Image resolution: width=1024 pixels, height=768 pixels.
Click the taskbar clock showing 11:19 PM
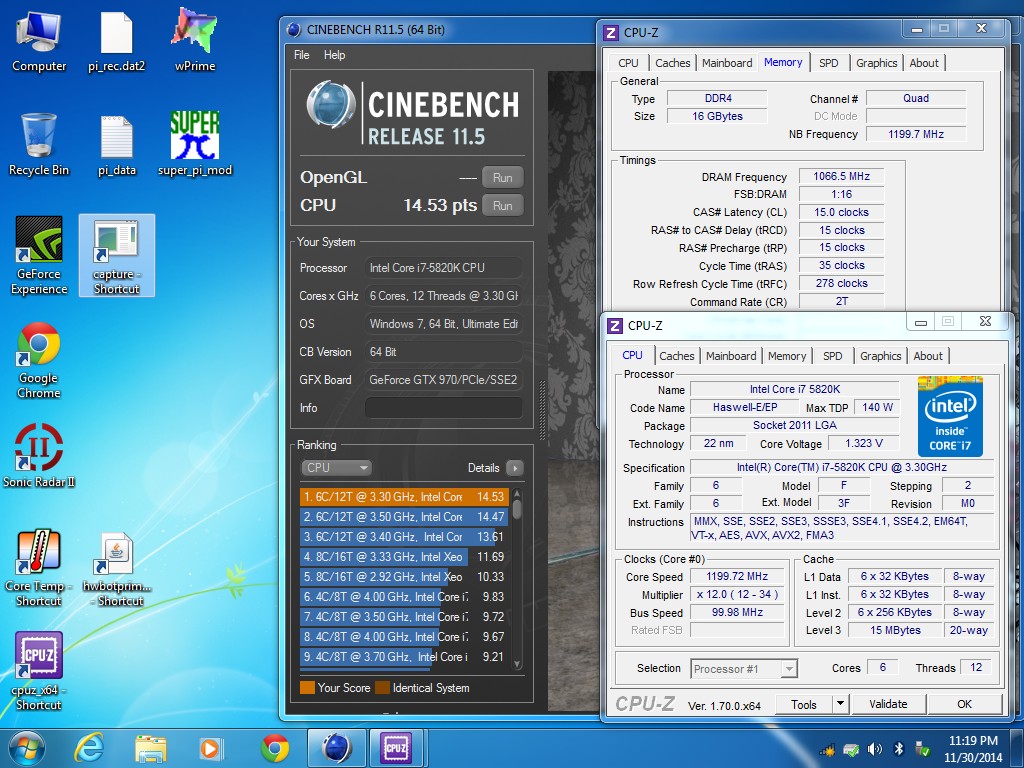click(x=973, y=749)
